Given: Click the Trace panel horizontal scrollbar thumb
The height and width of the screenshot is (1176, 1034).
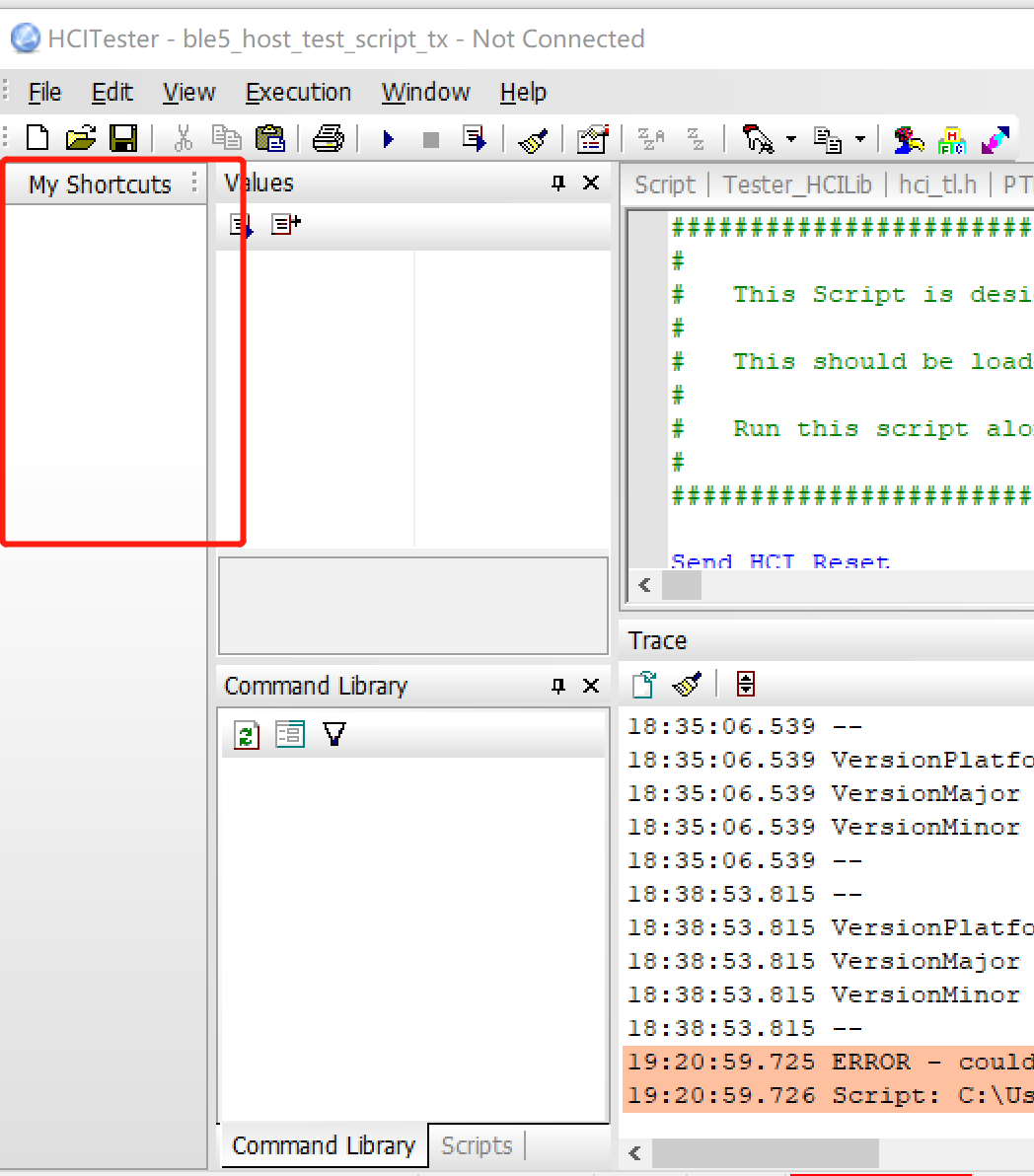Looking at the screenshot, I should tap(765, 1152).
